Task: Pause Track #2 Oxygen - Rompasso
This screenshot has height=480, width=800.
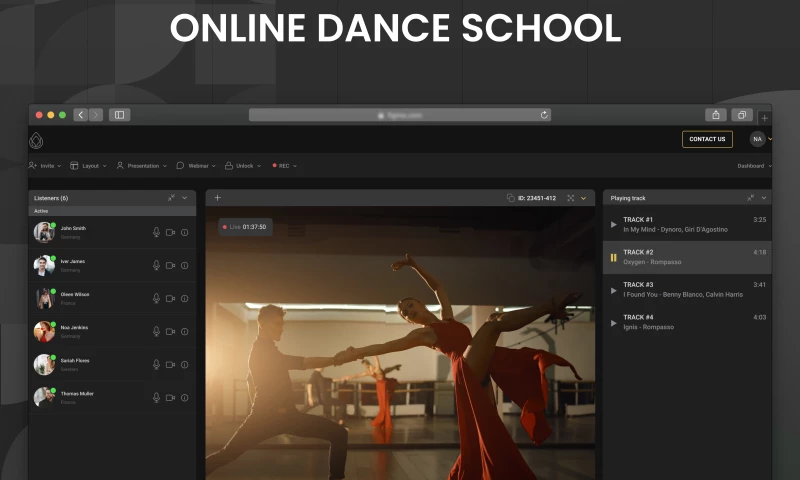Action: tap(614, 258)
